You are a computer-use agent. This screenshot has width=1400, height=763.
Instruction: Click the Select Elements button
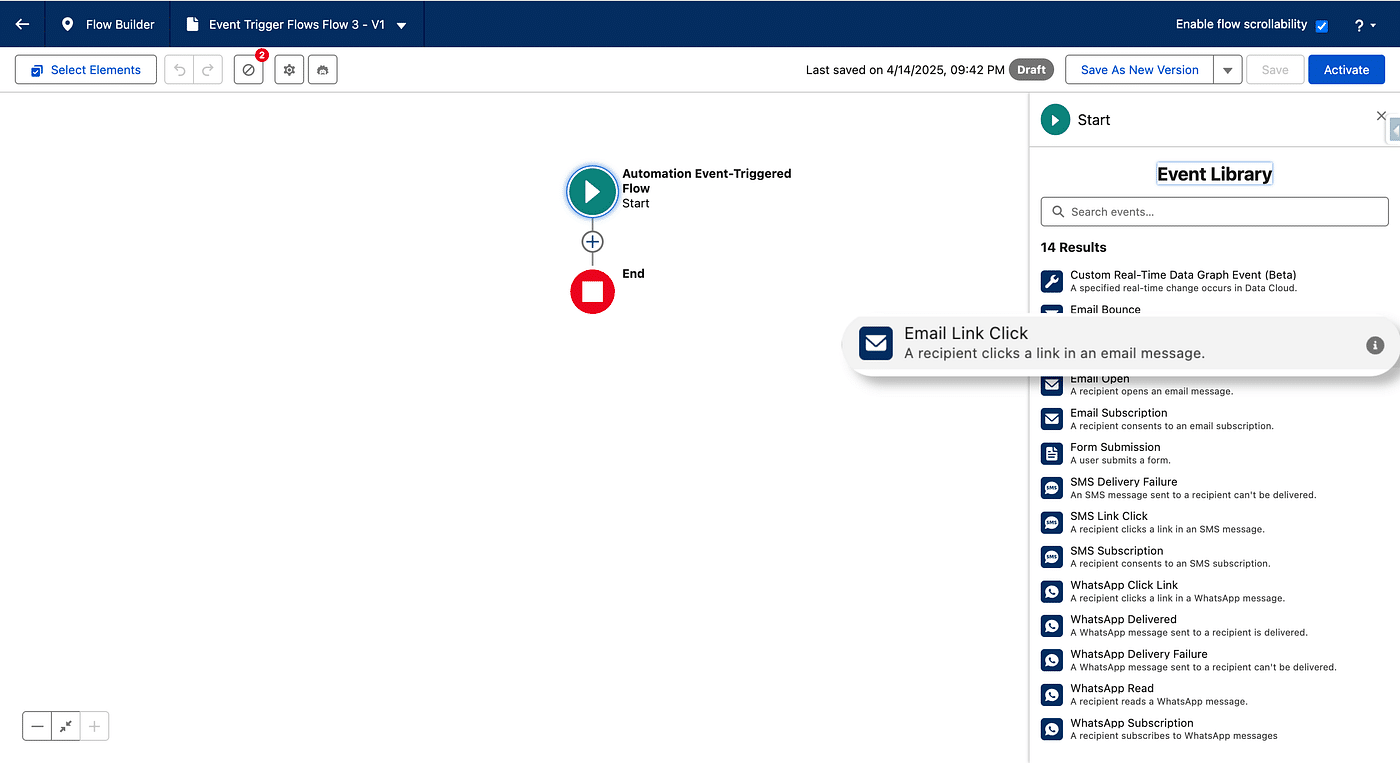[86, 70]
